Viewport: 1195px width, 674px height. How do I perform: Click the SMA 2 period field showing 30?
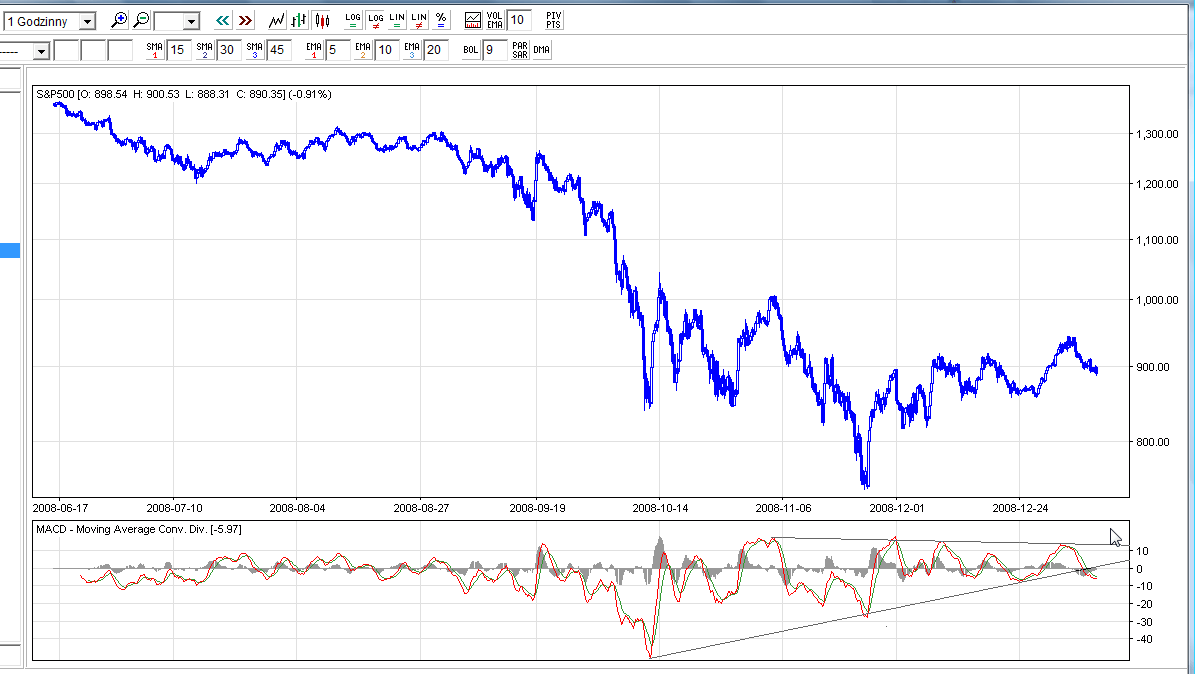tap(228, 50)
